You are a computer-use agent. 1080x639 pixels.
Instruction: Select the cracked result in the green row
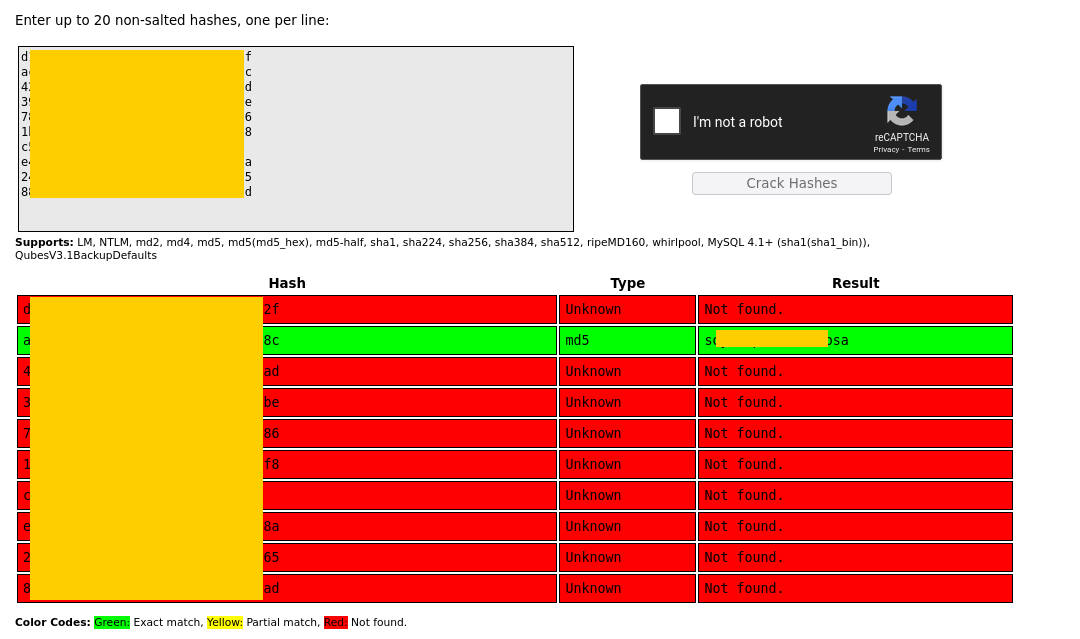click(855, 340)
